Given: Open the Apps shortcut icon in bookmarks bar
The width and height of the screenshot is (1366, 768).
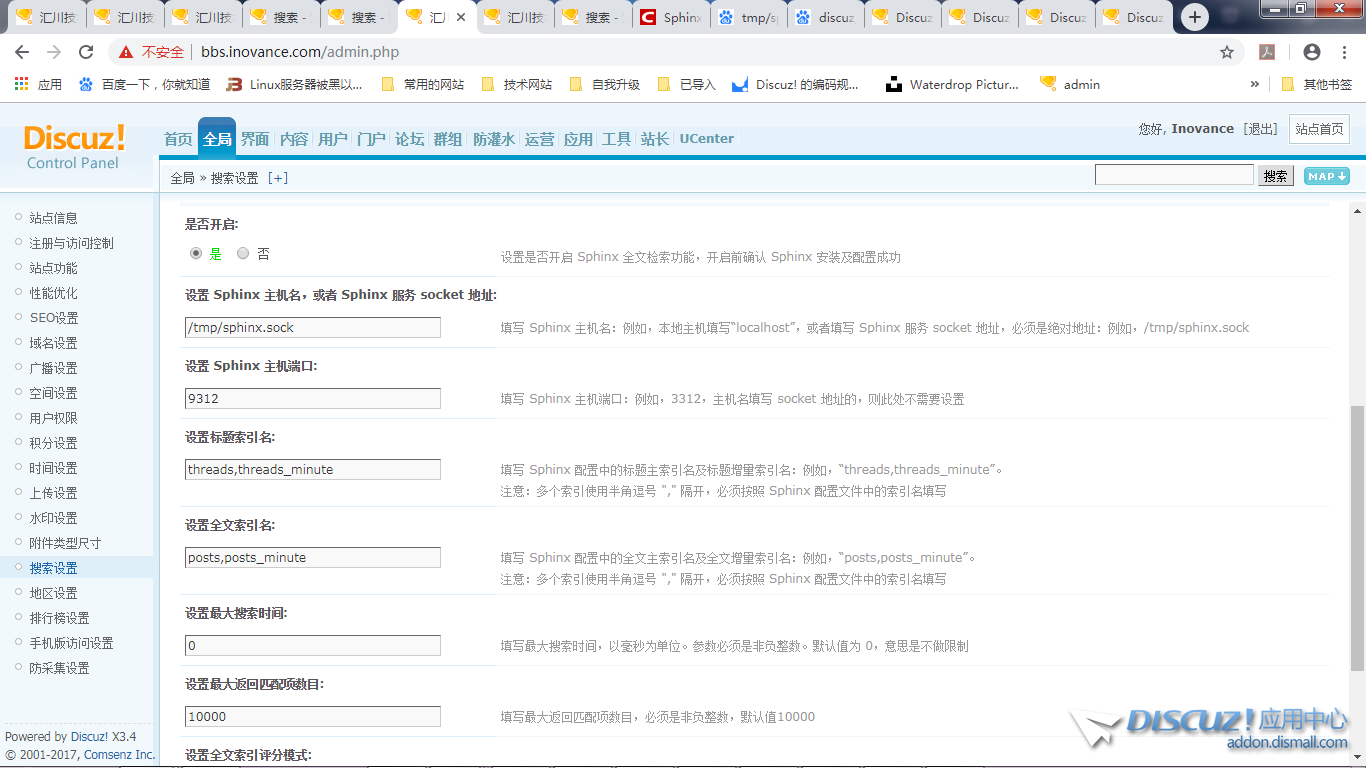Looking at the screenshot, I should pyautogui.click(x=21, y=84).
